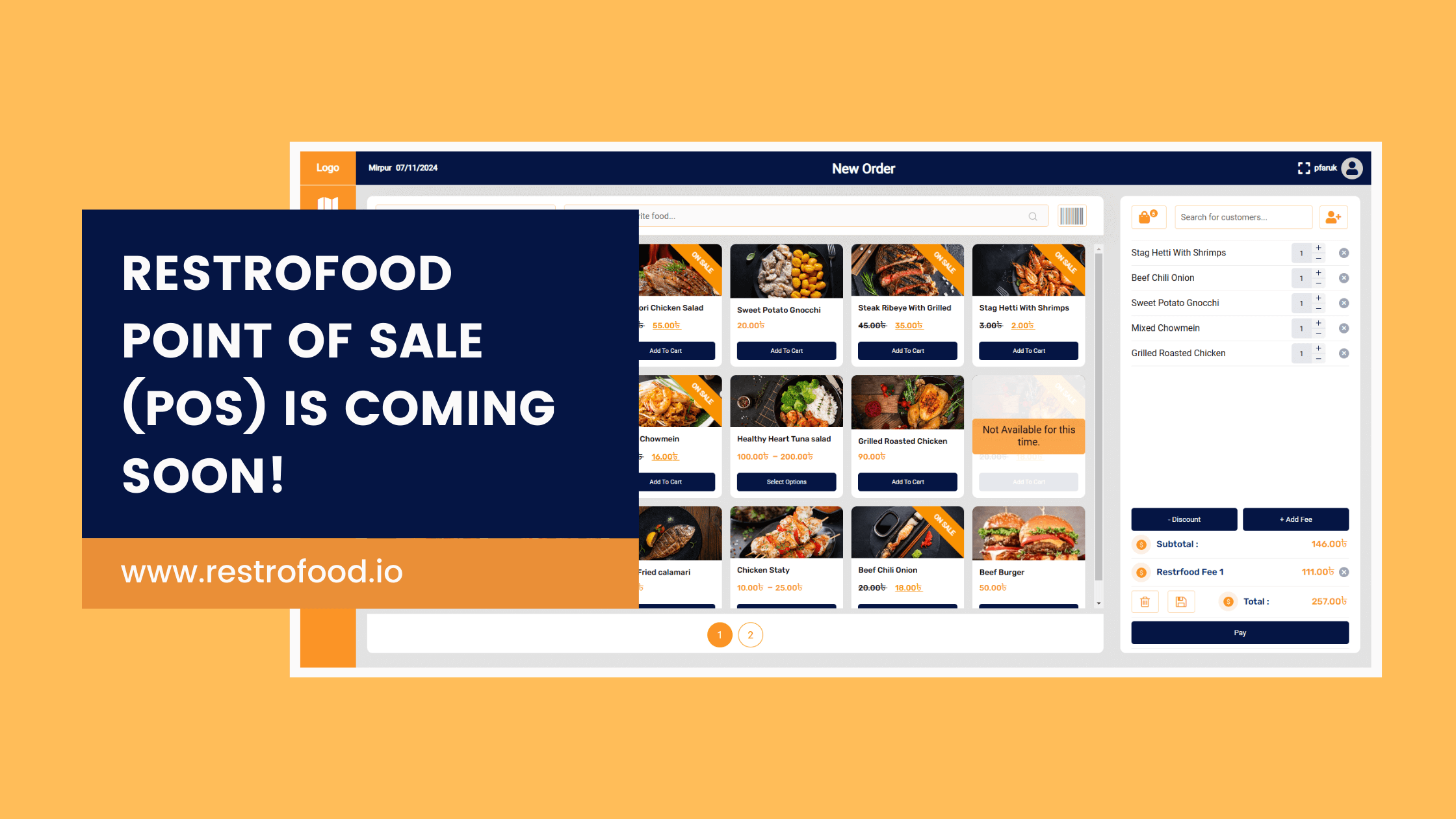This screenshot has height=819, width=1456.
Task: Toggle page 1 pagination button
Action: pos(720,635)
